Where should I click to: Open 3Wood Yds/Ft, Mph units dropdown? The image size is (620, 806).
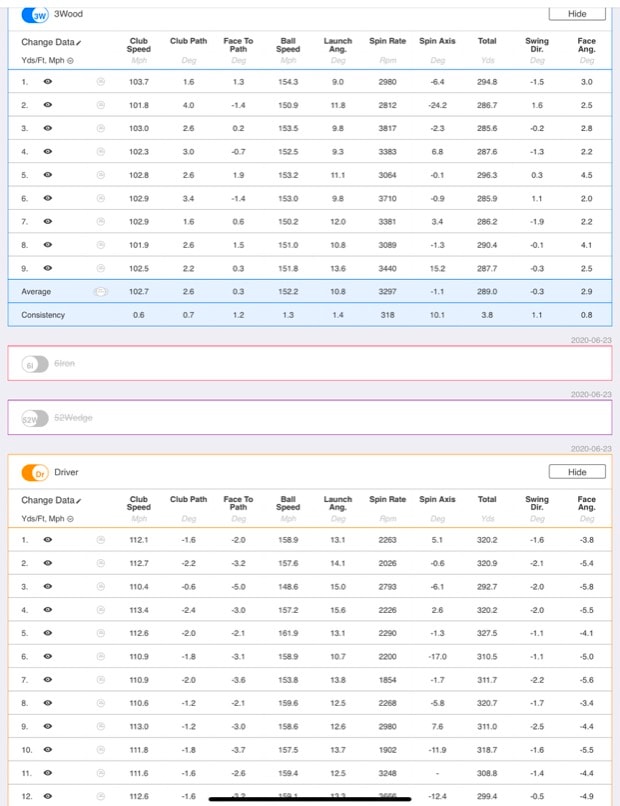70,59
